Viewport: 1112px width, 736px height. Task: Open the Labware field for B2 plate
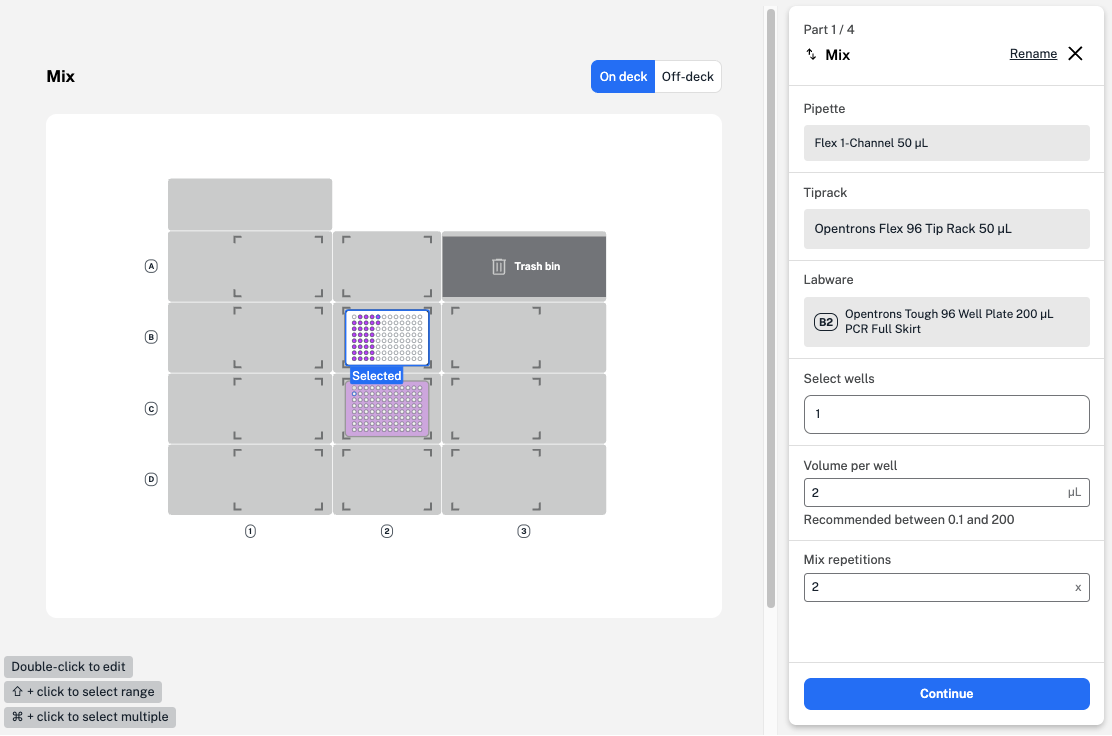(x=946, y=322)
